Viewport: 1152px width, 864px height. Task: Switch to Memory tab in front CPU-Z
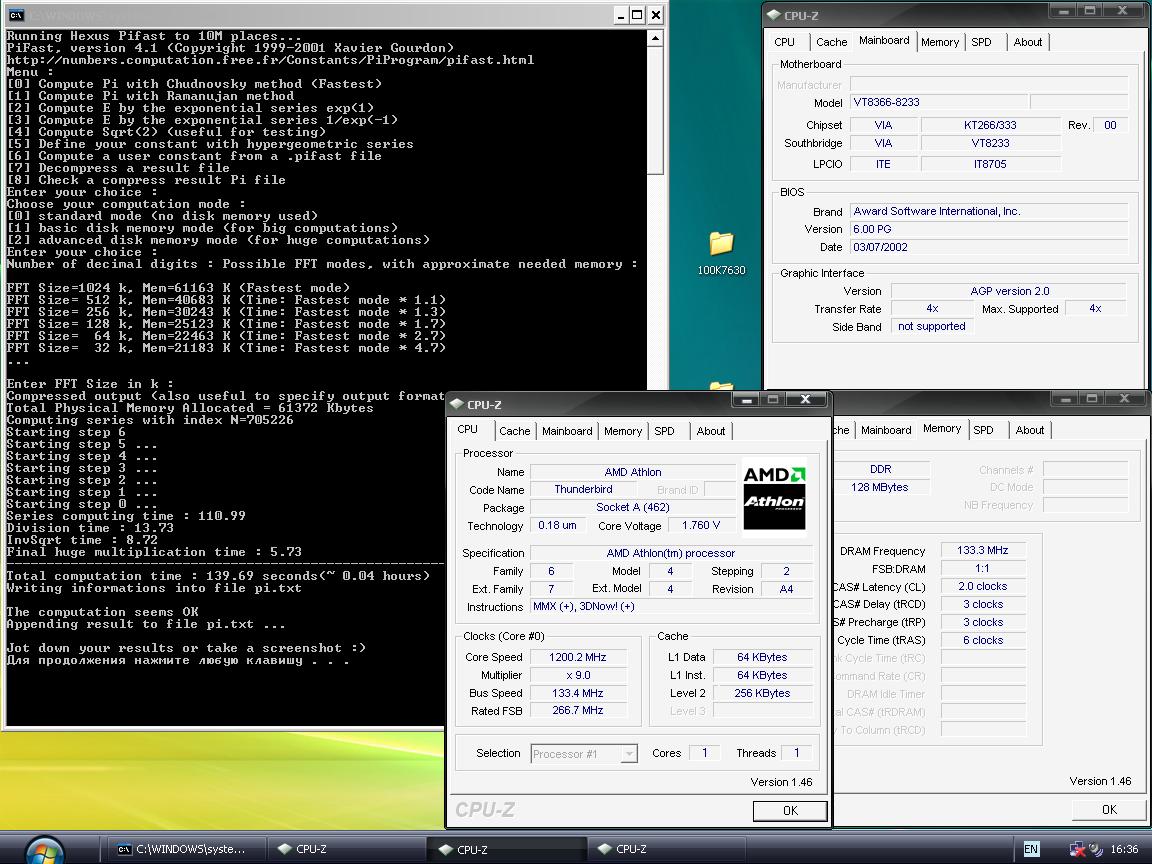coord(623,431)
